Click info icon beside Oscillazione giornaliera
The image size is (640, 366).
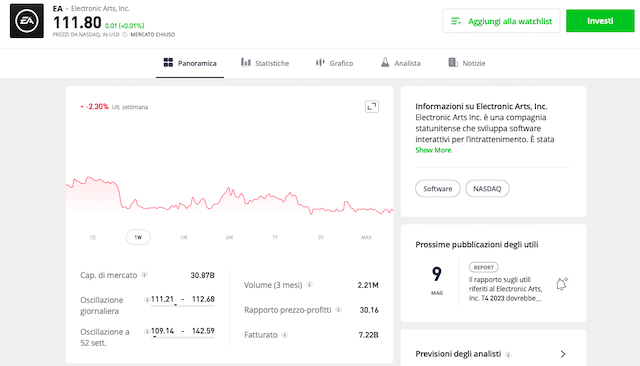(147, 299)
